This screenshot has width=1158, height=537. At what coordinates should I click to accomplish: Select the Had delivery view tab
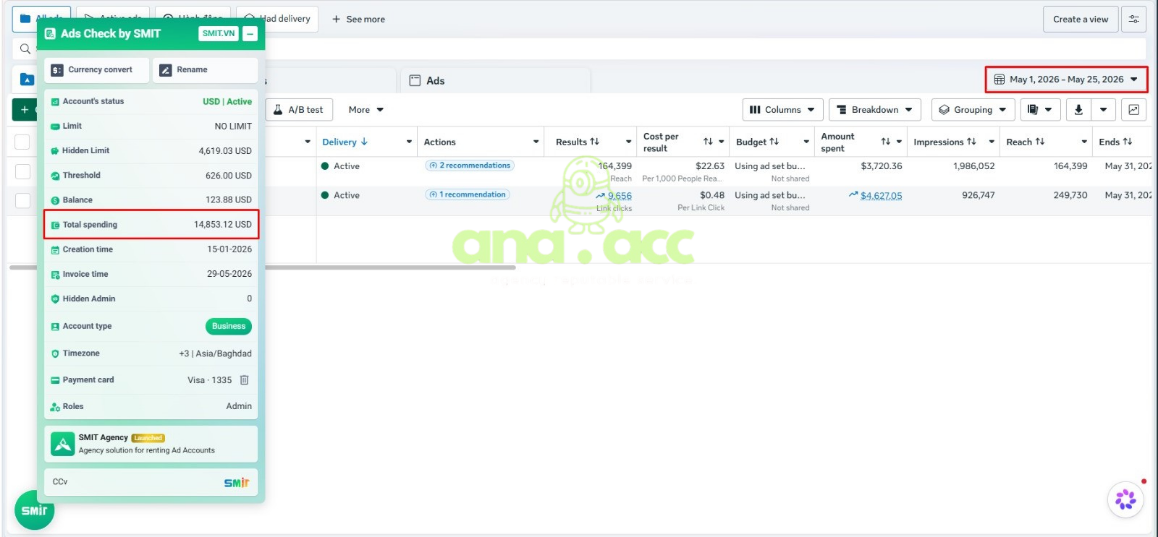277,19
